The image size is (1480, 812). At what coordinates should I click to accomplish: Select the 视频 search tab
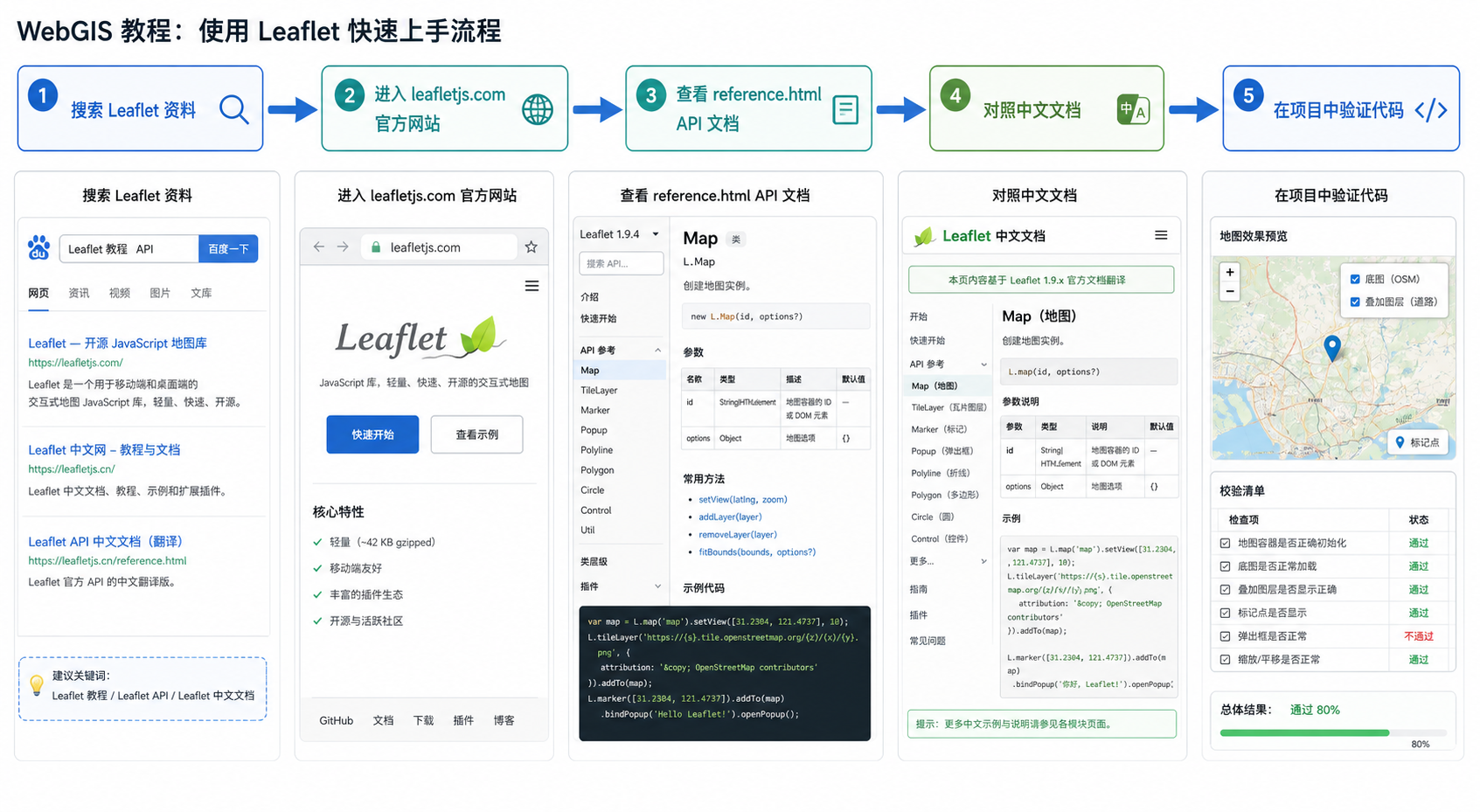click(x=120, y=293)
